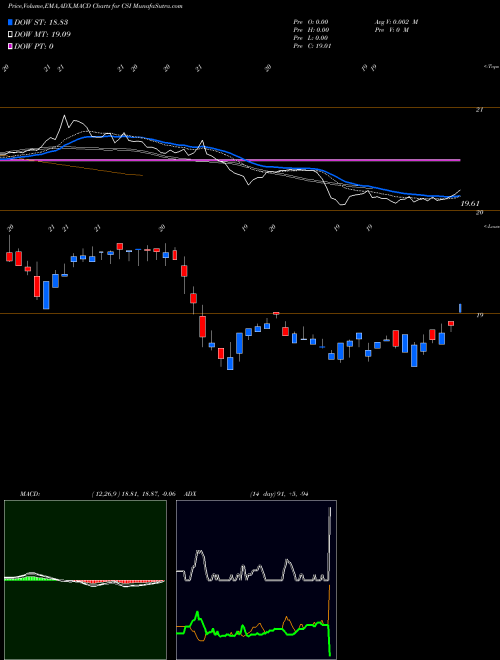
Task: Click ADX values '(14 day) 91, +5, -94'
Action: pos(279,494)
